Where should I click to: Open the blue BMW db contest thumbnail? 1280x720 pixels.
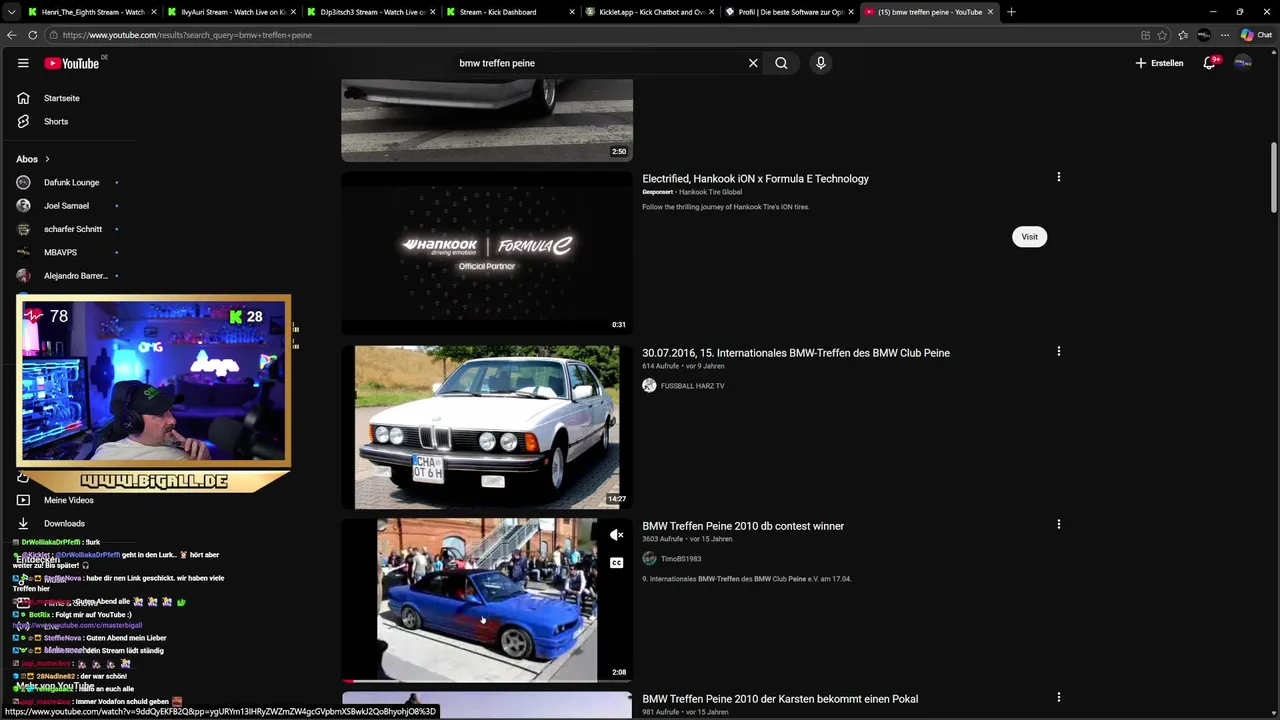[487, 600]
